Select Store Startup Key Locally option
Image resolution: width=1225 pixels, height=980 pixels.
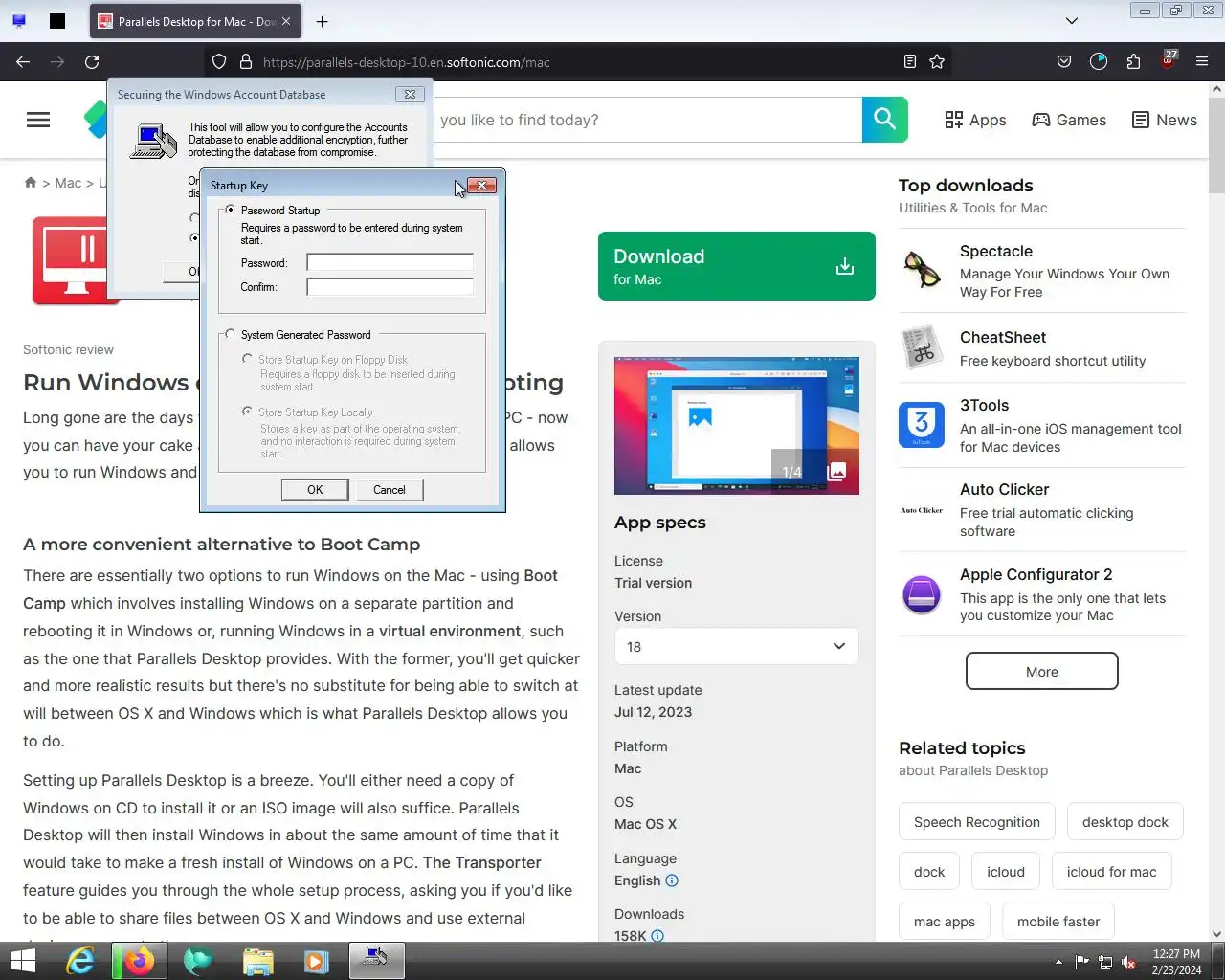(x=248, y=411)
